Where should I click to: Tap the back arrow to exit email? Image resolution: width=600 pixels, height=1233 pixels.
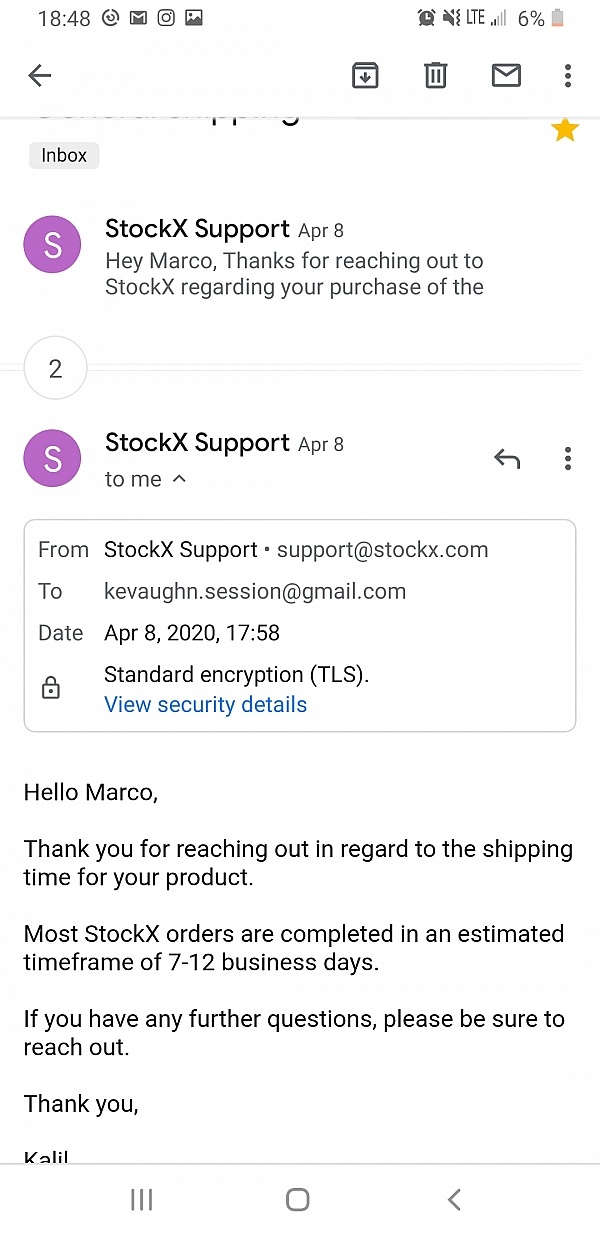tap(40, 75)
